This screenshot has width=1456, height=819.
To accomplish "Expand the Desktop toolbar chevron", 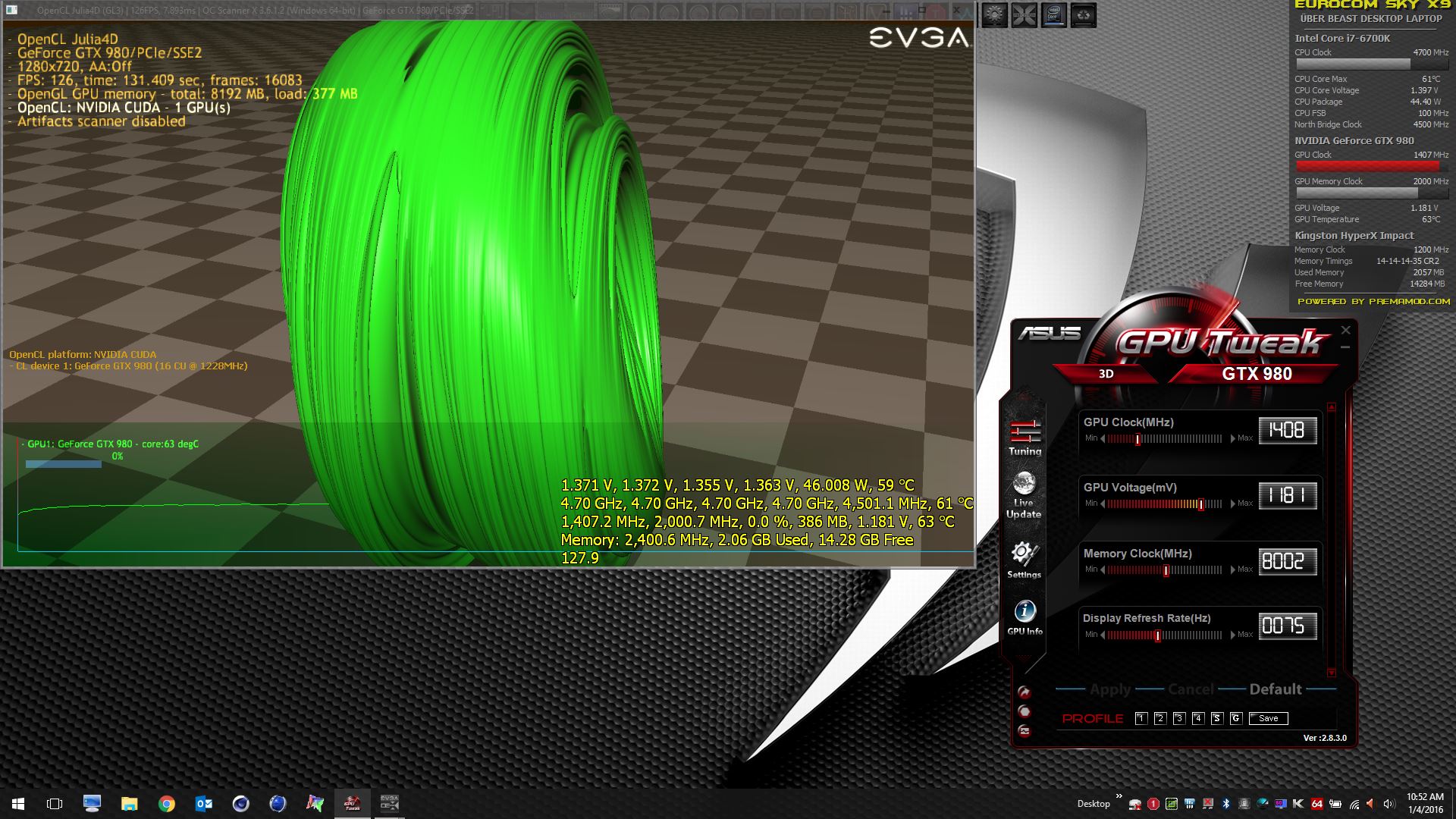I will pyautogui.click(x=1119, y=798).
